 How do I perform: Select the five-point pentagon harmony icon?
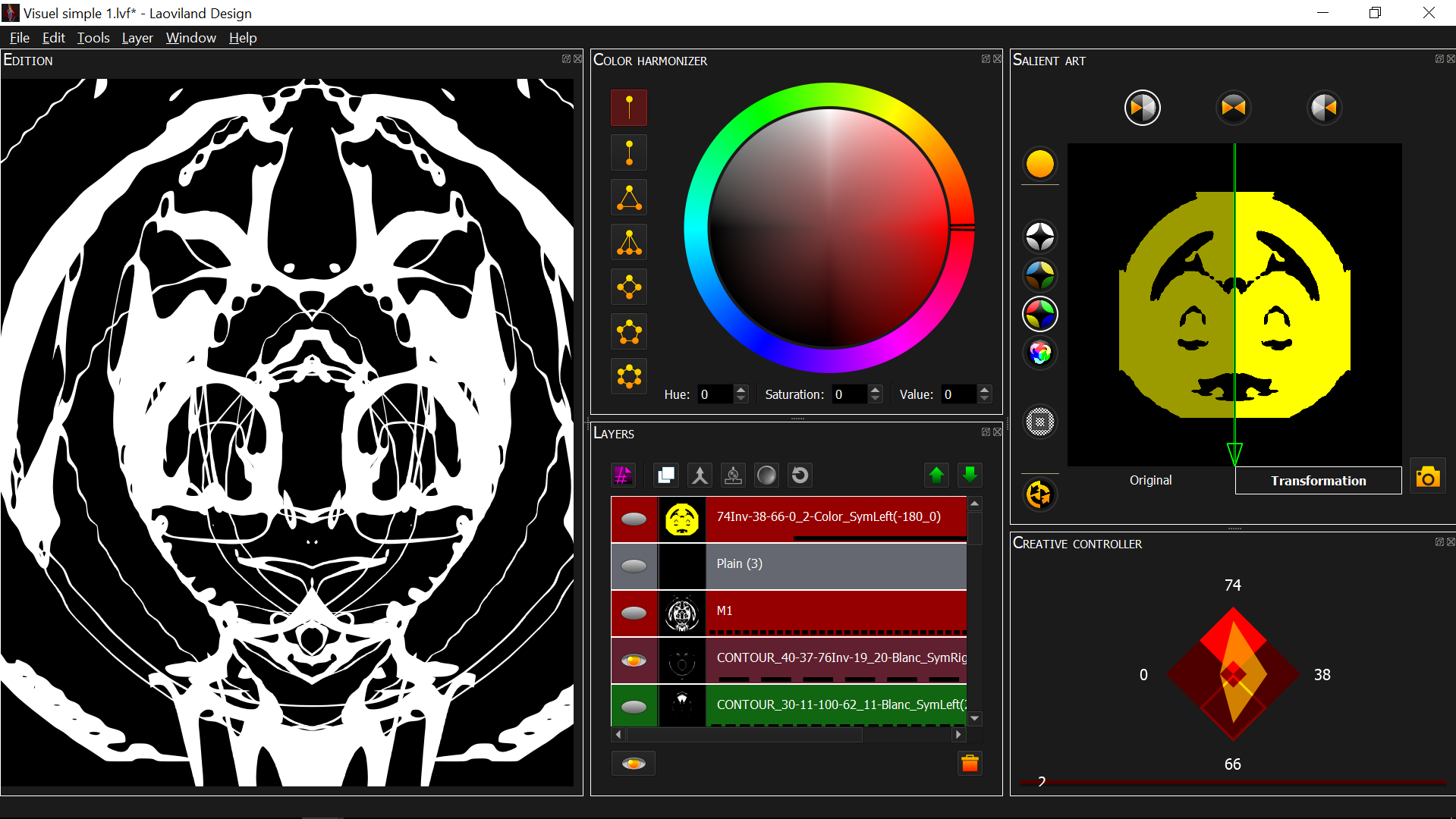click(x=629, y=331)
